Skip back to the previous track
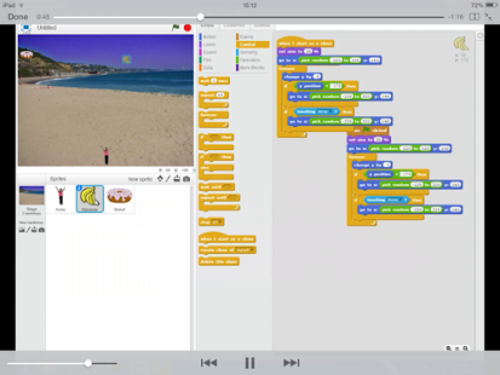The image size is (500, 375). click(209, 363)
